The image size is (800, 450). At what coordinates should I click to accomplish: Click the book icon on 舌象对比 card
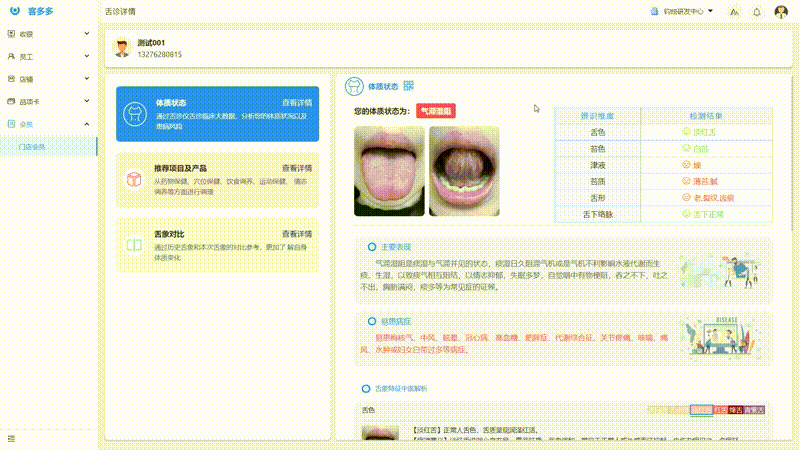pyautogui.click(x=134, y=245)
